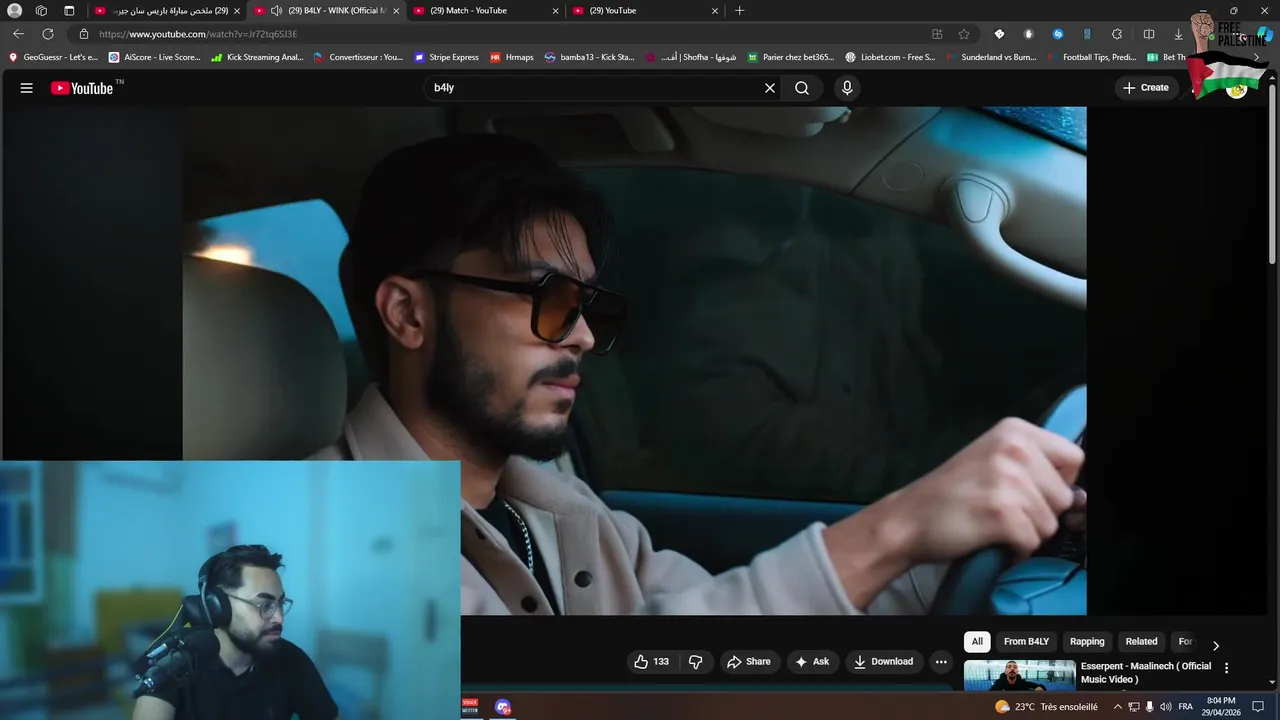Screen dimensions: 1280x720
Task: Show hidden system tray icons
Action: point(1118,707)
